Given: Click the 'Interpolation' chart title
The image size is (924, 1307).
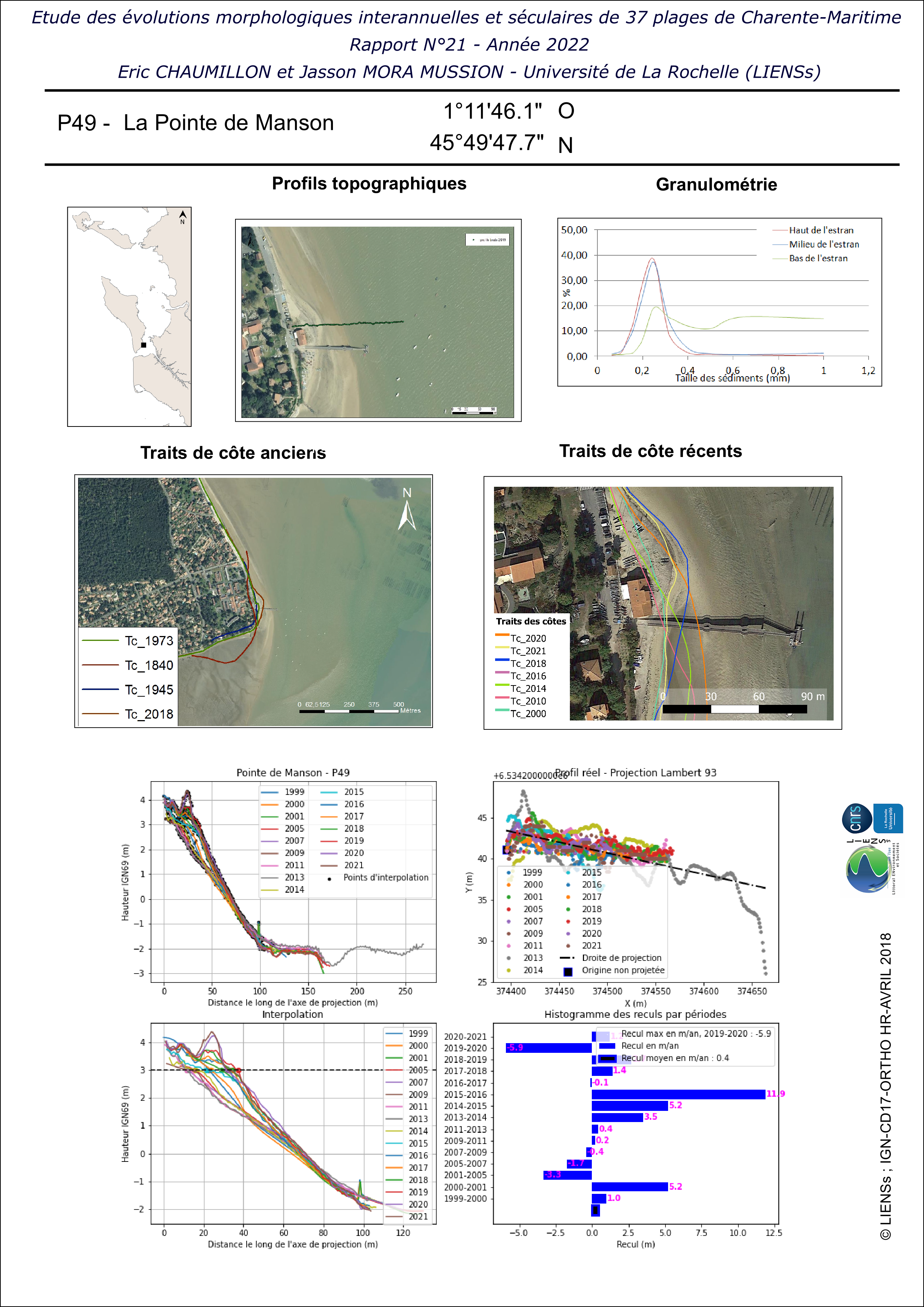Looking at the screenshot, I should (292, 1014).
